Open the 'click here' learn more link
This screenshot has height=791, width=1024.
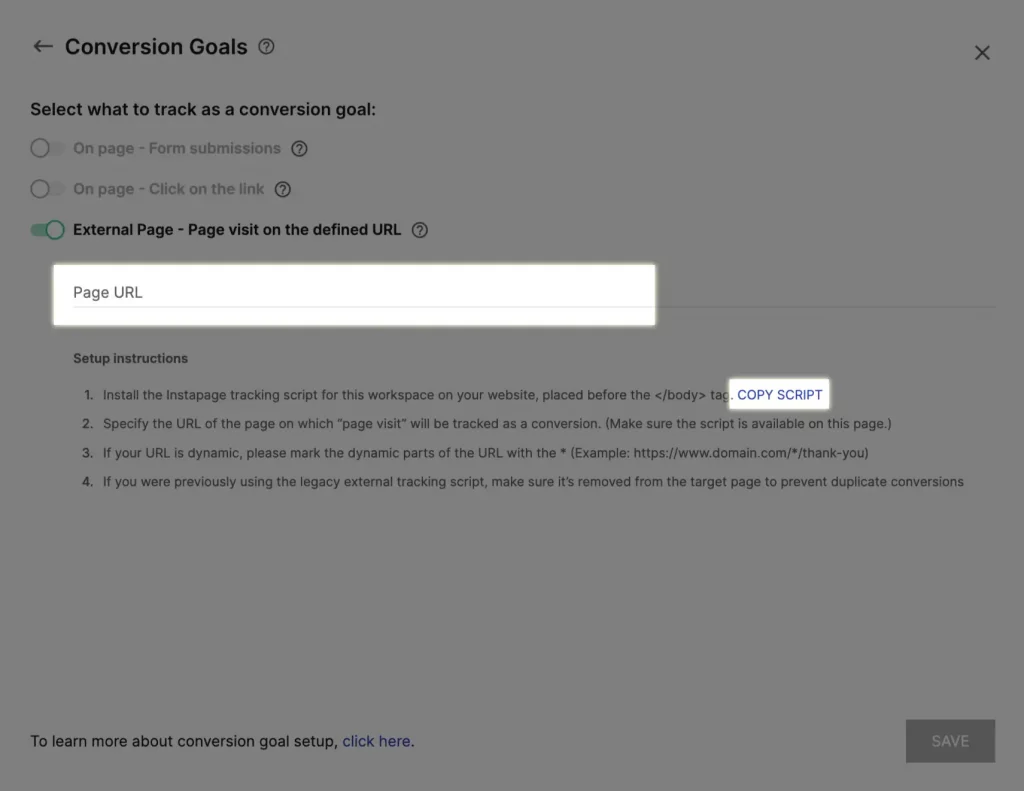pos(376,741)
